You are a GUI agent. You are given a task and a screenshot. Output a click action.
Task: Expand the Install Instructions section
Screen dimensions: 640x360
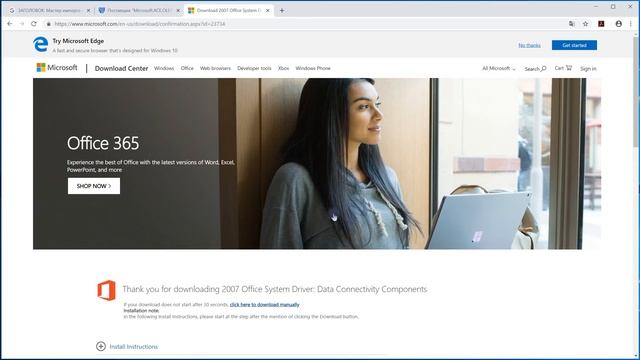(127, 346)
